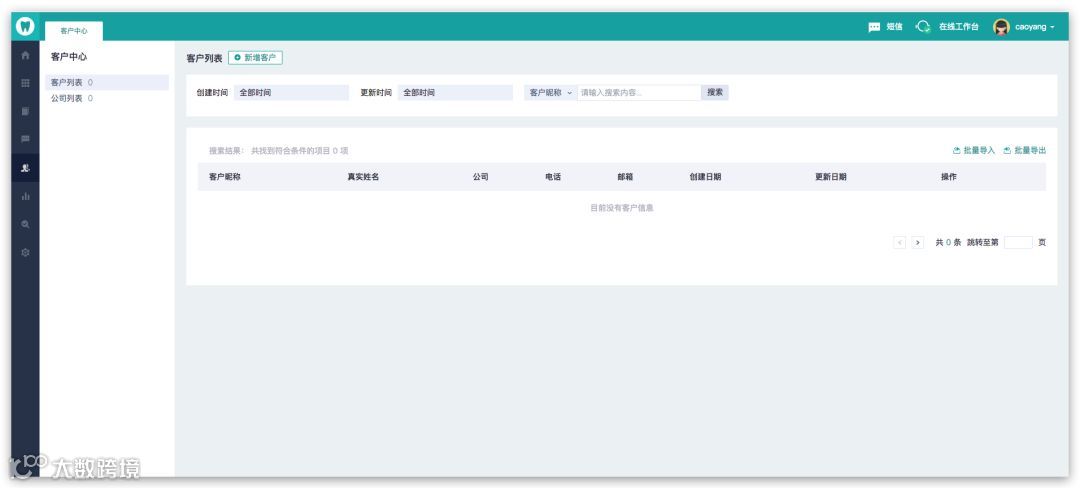Click the 搜索结果 summary text
The height and width of the screenshot is (488, 1080).
point(278,151)
